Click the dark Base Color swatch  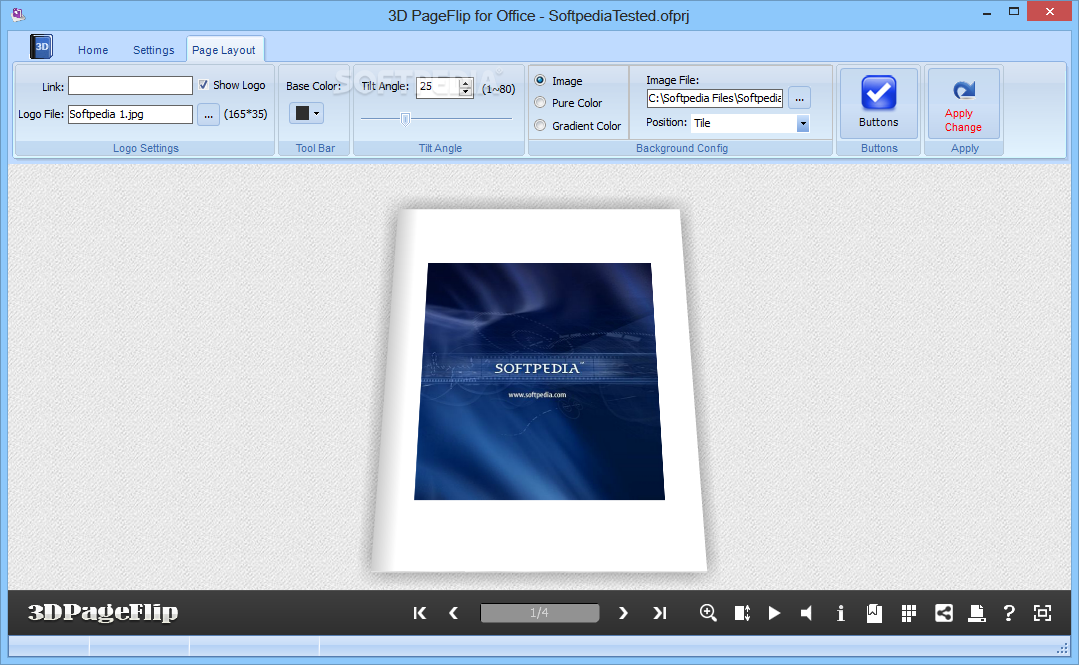(302, 114)
